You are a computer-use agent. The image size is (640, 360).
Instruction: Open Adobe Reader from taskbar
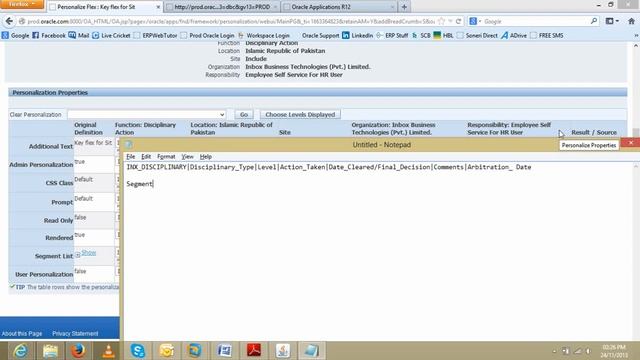[x=253, y=351]
